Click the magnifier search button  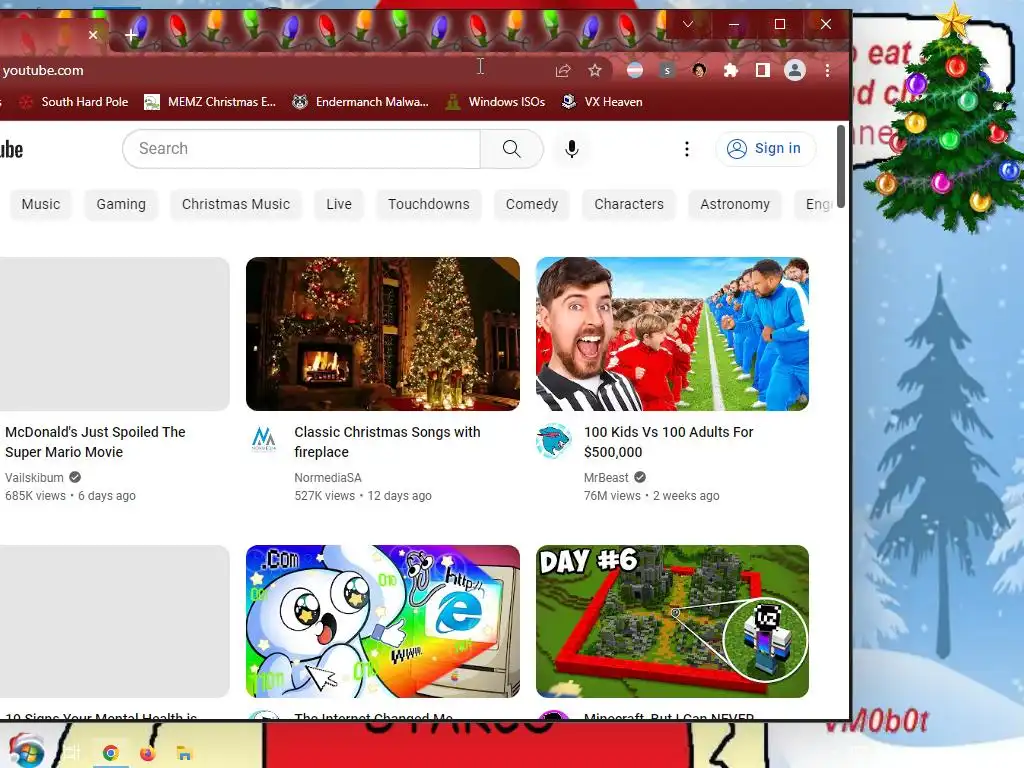(x=512, y=149)
